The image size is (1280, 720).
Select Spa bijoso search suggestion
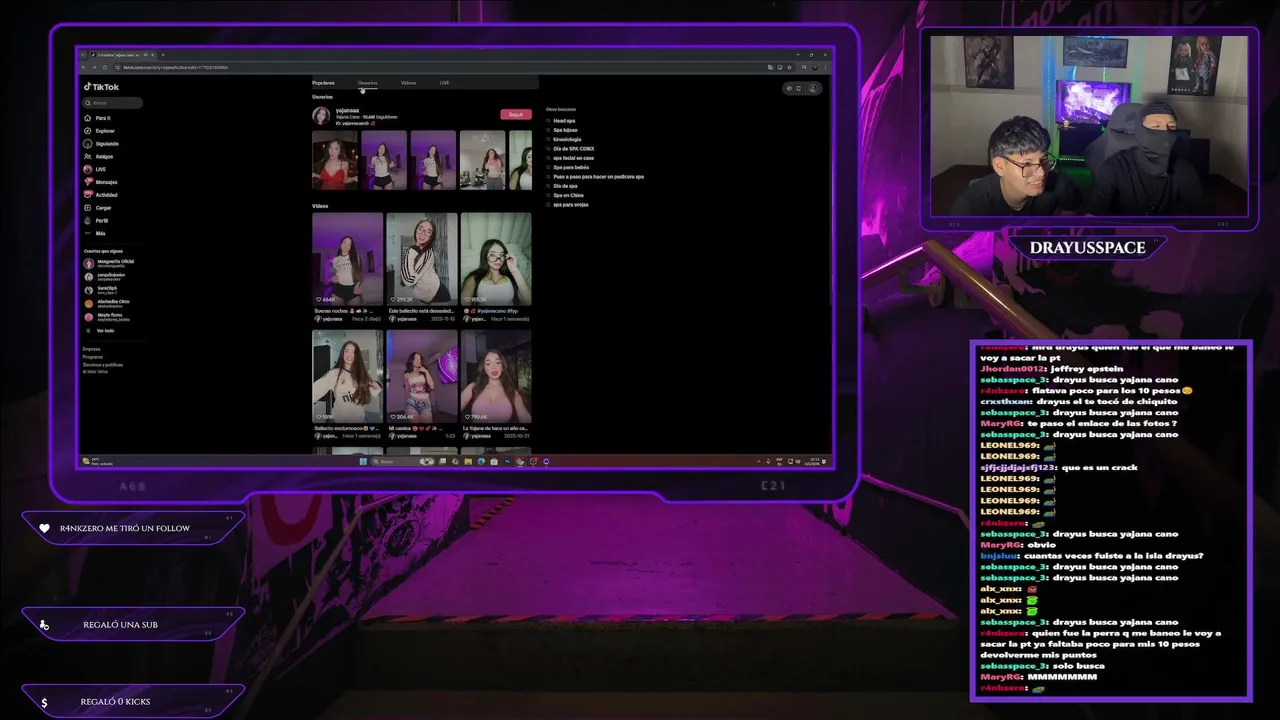[565, 130]
